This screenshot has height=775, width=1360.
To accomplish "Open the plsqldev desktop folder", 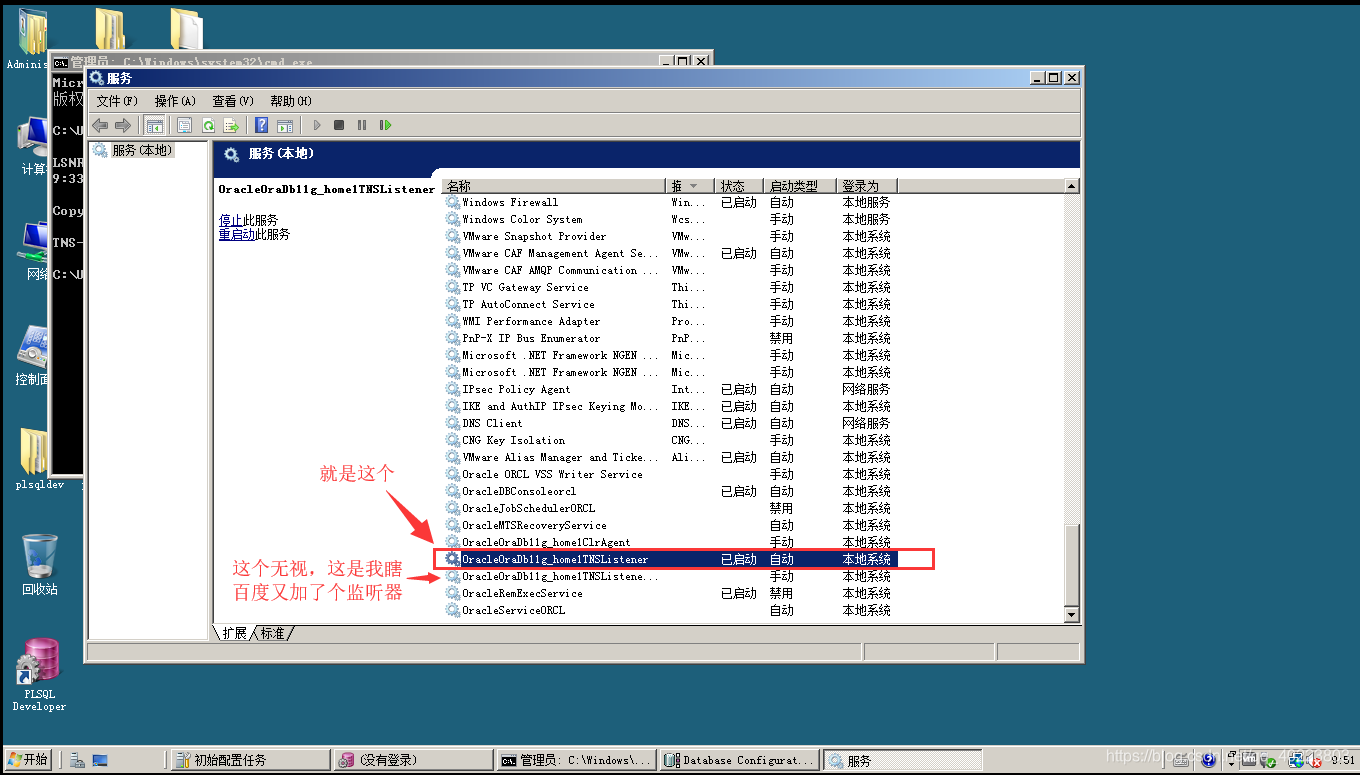I will pos(40,460).
